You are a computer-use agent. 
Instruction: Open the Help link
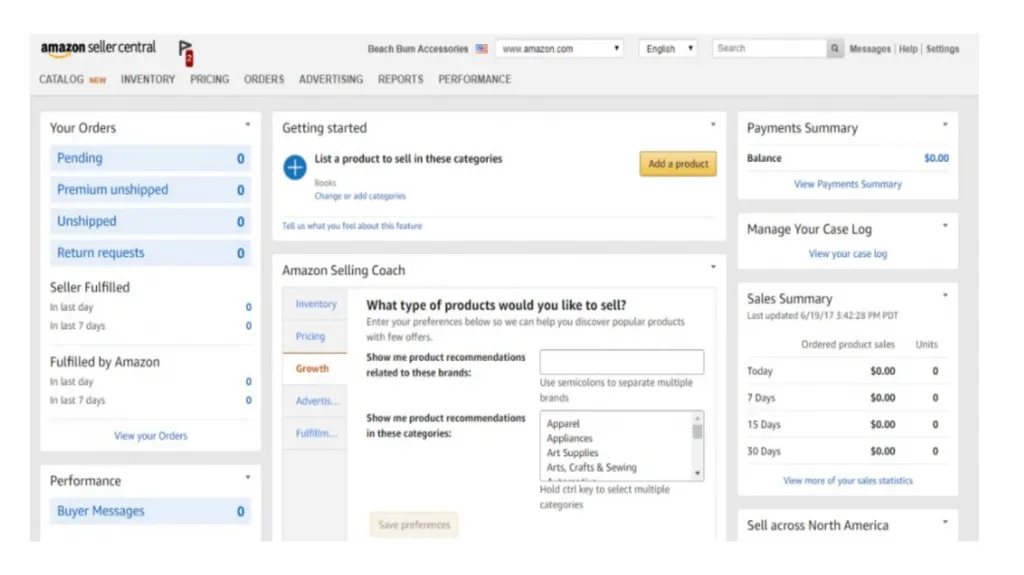click(908, 49)
